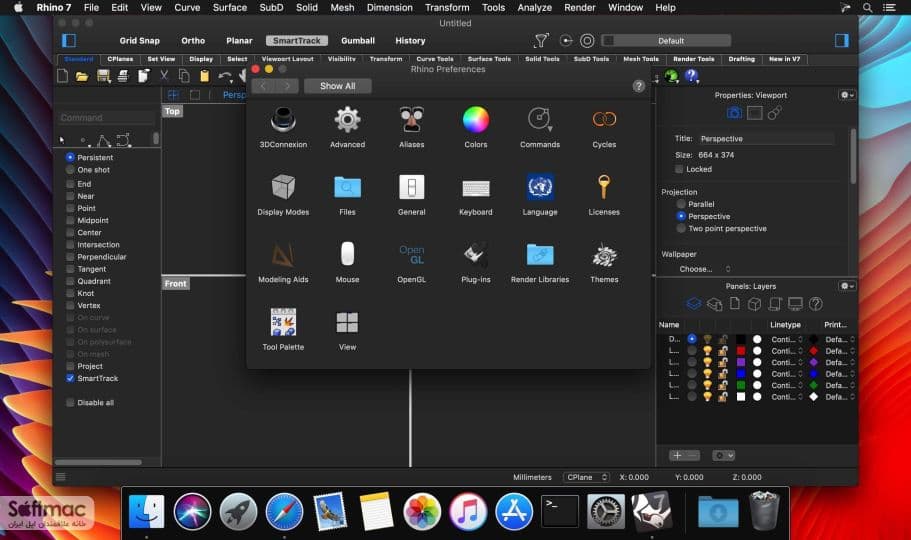Open the Analyze menu
This screenshot has width=911, height=540.
tap(535, 8)
